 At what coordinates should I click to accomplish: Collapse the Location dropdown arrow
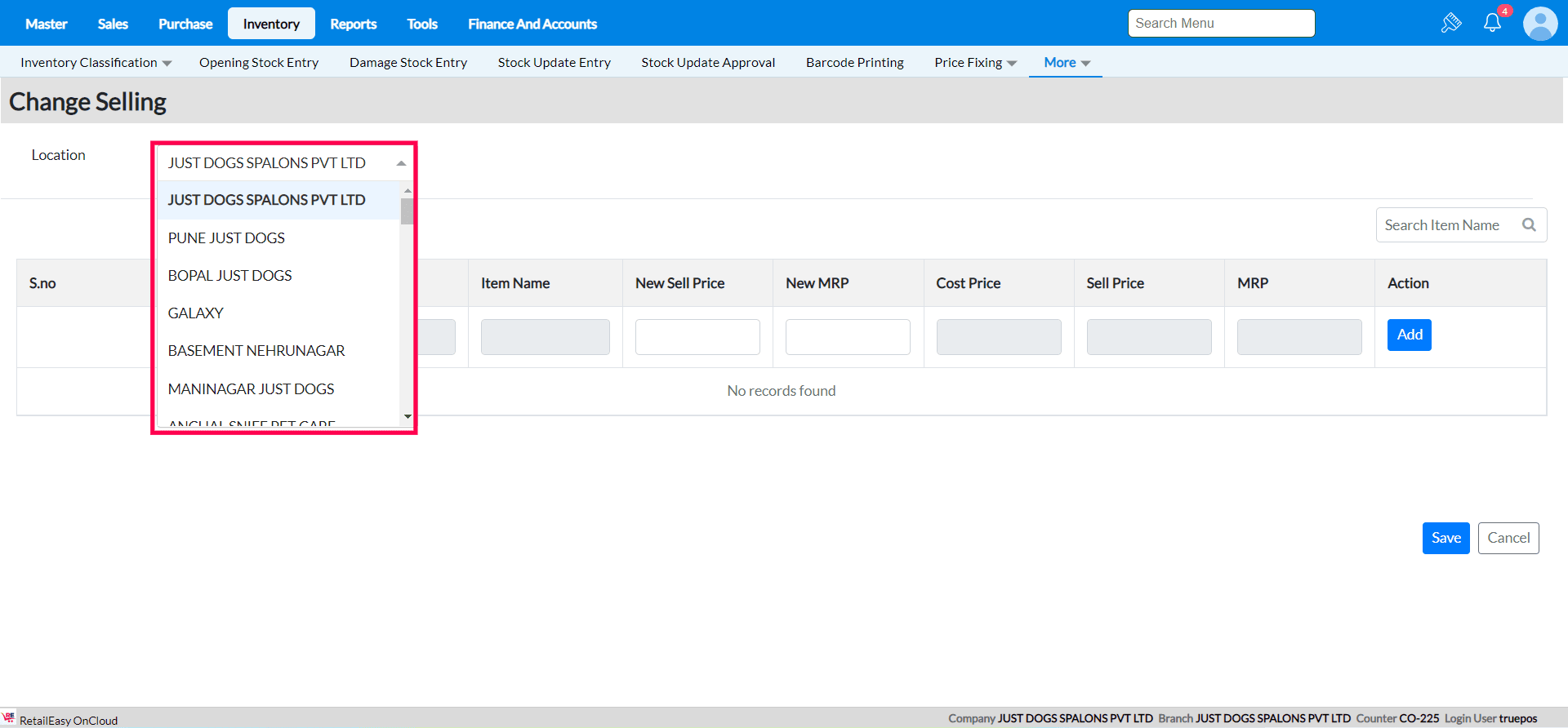pyautogui.click(x=401, y=163)
